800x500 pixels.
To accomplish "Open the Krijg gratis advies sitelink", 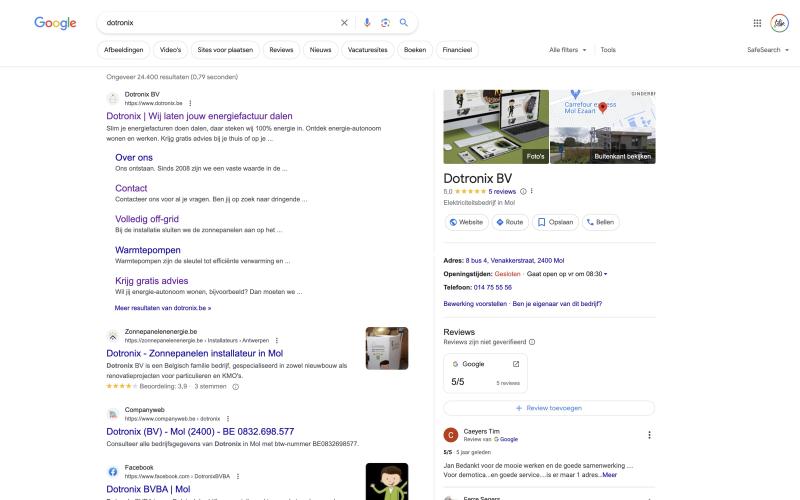I will [x=152, y=281].
